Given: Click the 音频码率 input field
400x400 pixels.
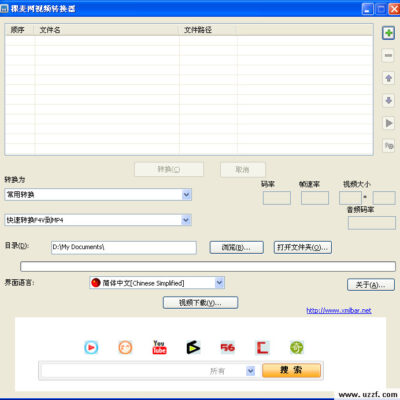Looking at the screenshot, I should 372,223.
